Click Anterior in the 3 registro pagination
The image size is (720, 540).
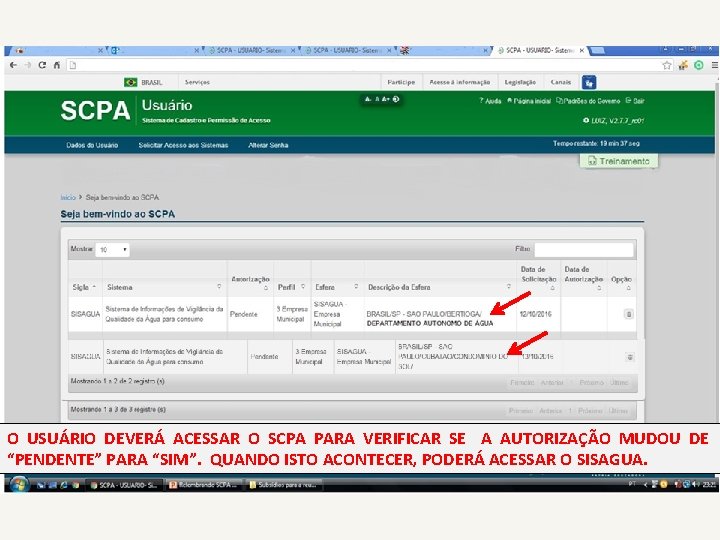[551, 411]
